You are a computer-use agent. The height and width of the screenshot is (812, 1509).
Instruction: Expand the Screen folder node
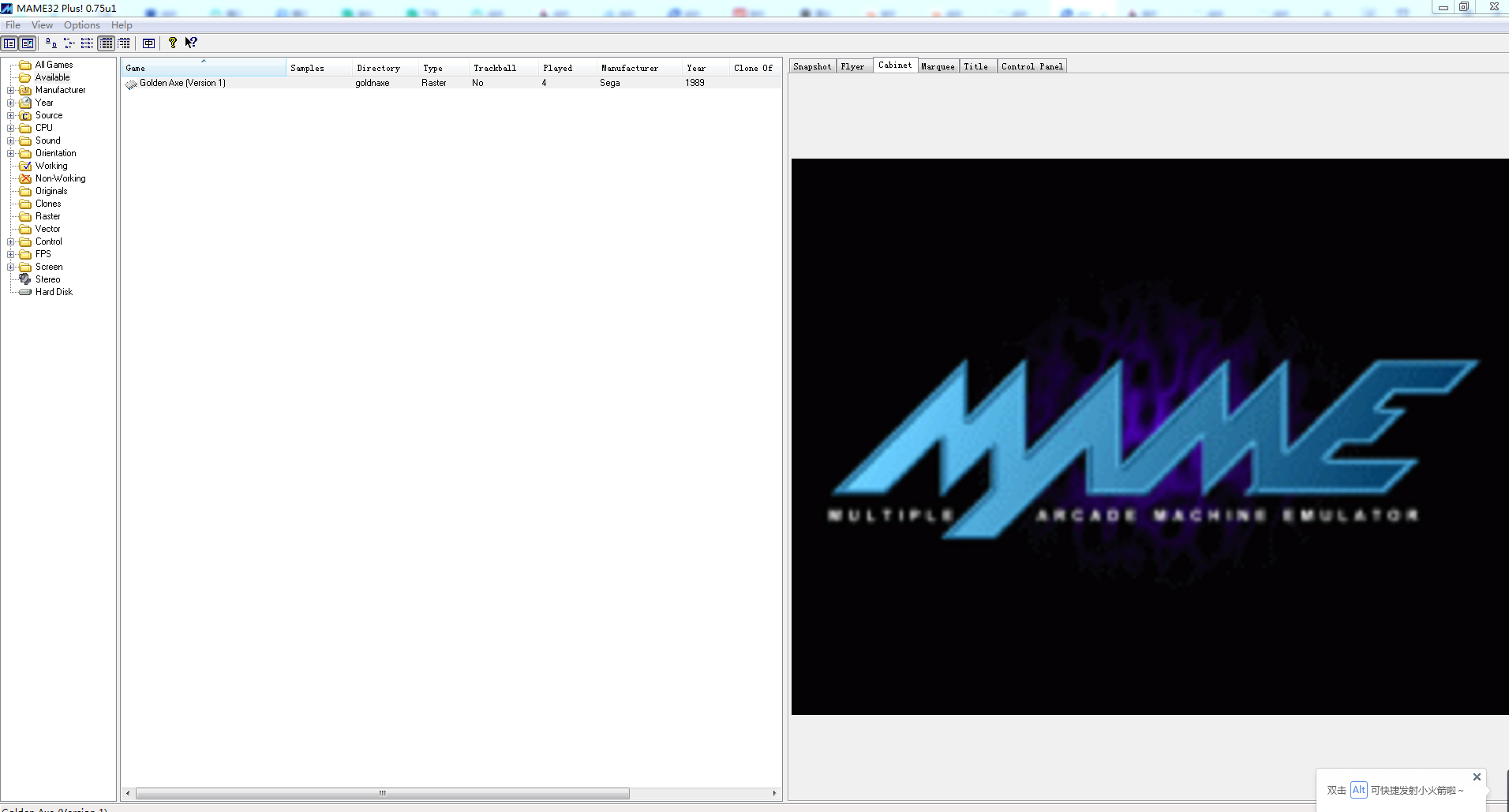pyautogui.click(x=11, y=267)
